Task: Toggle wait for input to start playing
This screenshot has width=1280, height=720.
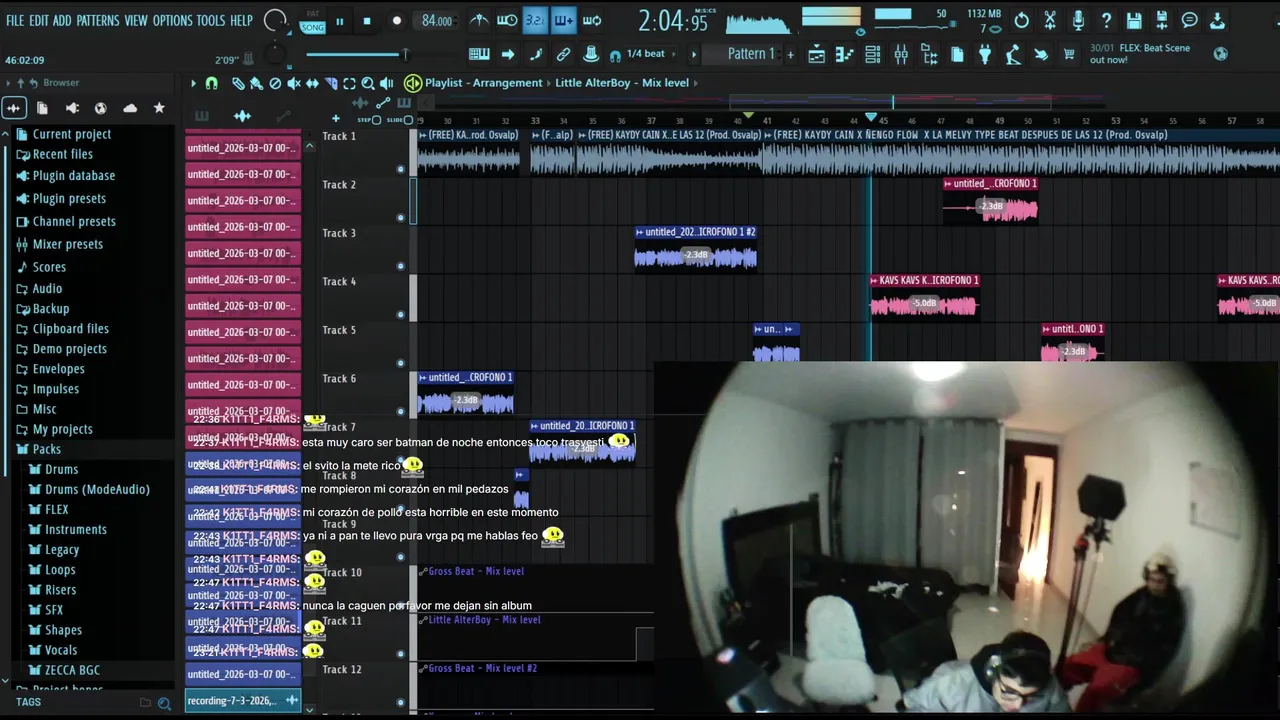Action: click(x=507, y=20)
